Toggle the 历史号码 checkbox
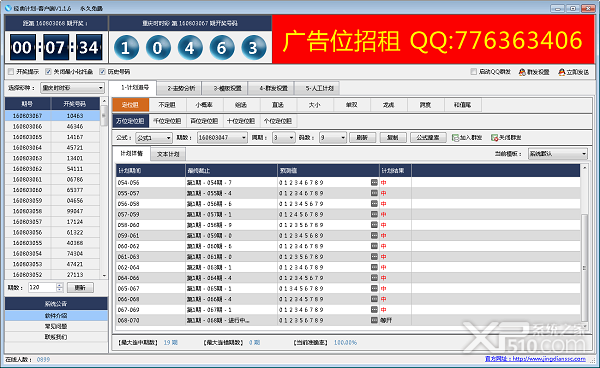 pos(102,72)
